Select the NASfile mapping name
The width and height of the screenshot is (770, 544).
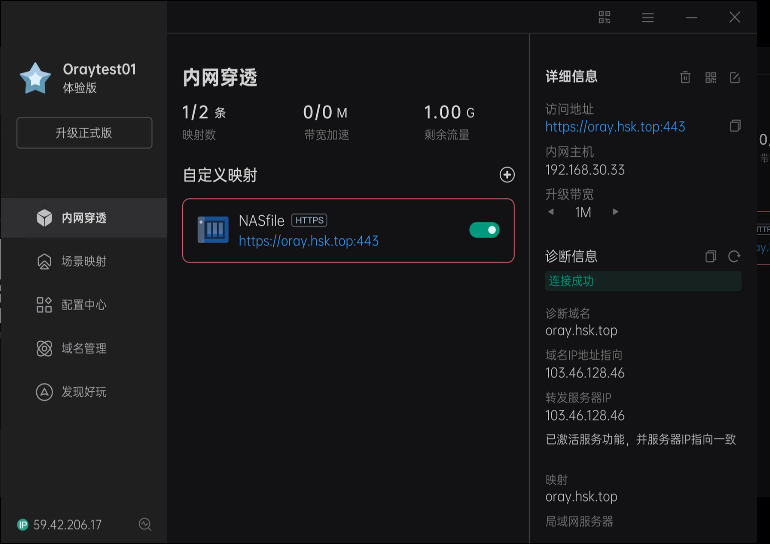pos(262,220)
